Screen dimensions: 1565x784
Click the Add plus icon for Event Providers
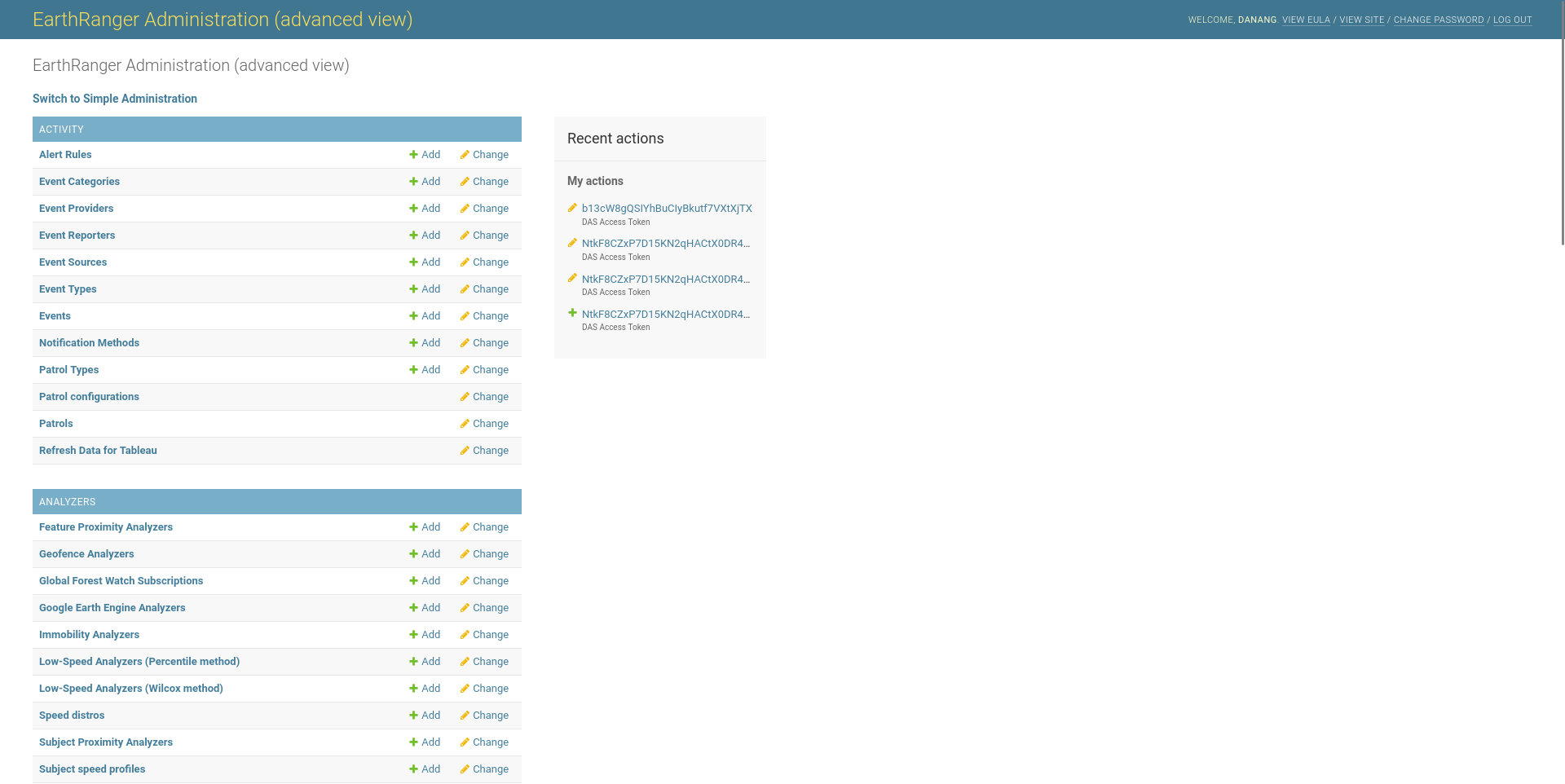pyautogui.click(x=413, y=209)
